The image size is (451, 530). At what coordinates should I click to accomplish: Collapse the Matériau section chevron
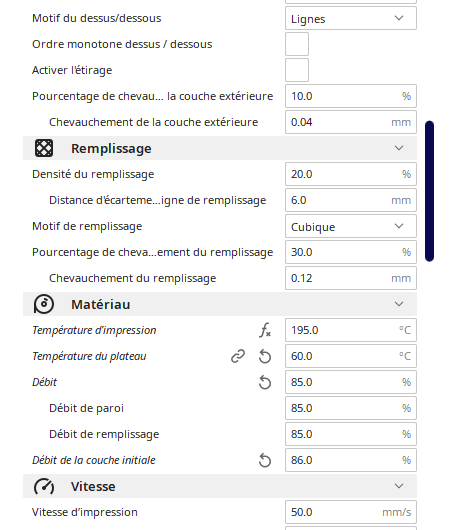tap(399, 304)
